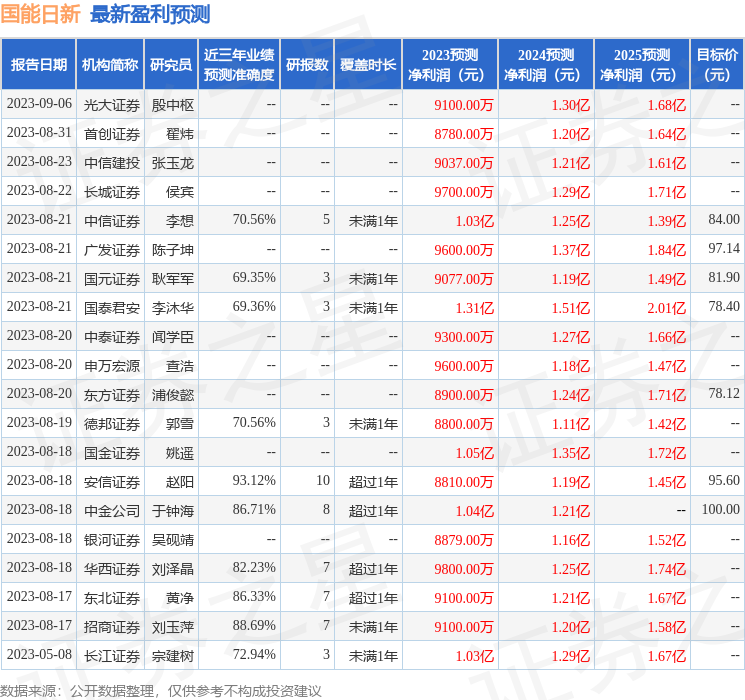Select the 国元证券 institution cell
This screenshot has height=700, width=745.
click(x=112, y=279)
